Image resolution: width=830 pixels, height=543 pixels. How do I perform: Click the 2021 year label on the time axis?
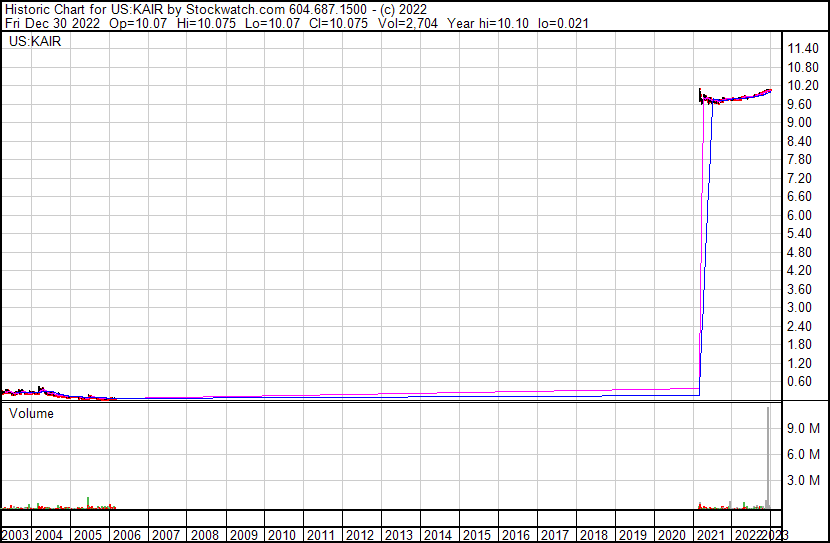pos(709,535)
